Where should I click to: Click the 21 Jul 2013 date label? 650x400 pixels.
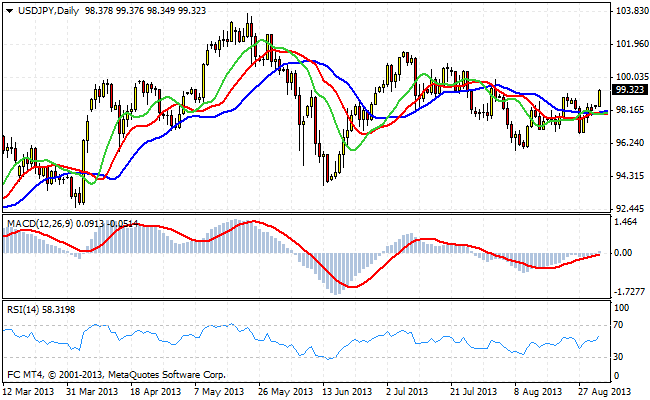pyautogui.click(x=473, y=391)
